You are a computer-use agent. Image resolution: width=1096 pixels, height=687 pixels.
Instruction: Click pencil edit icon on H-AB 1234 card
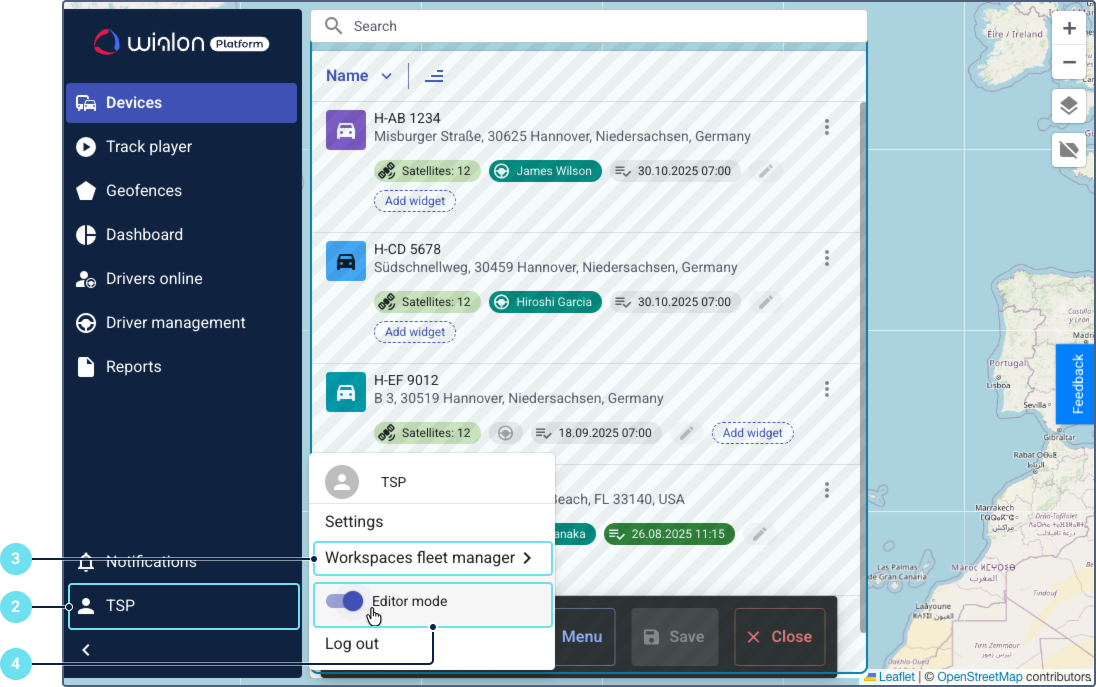765,171
